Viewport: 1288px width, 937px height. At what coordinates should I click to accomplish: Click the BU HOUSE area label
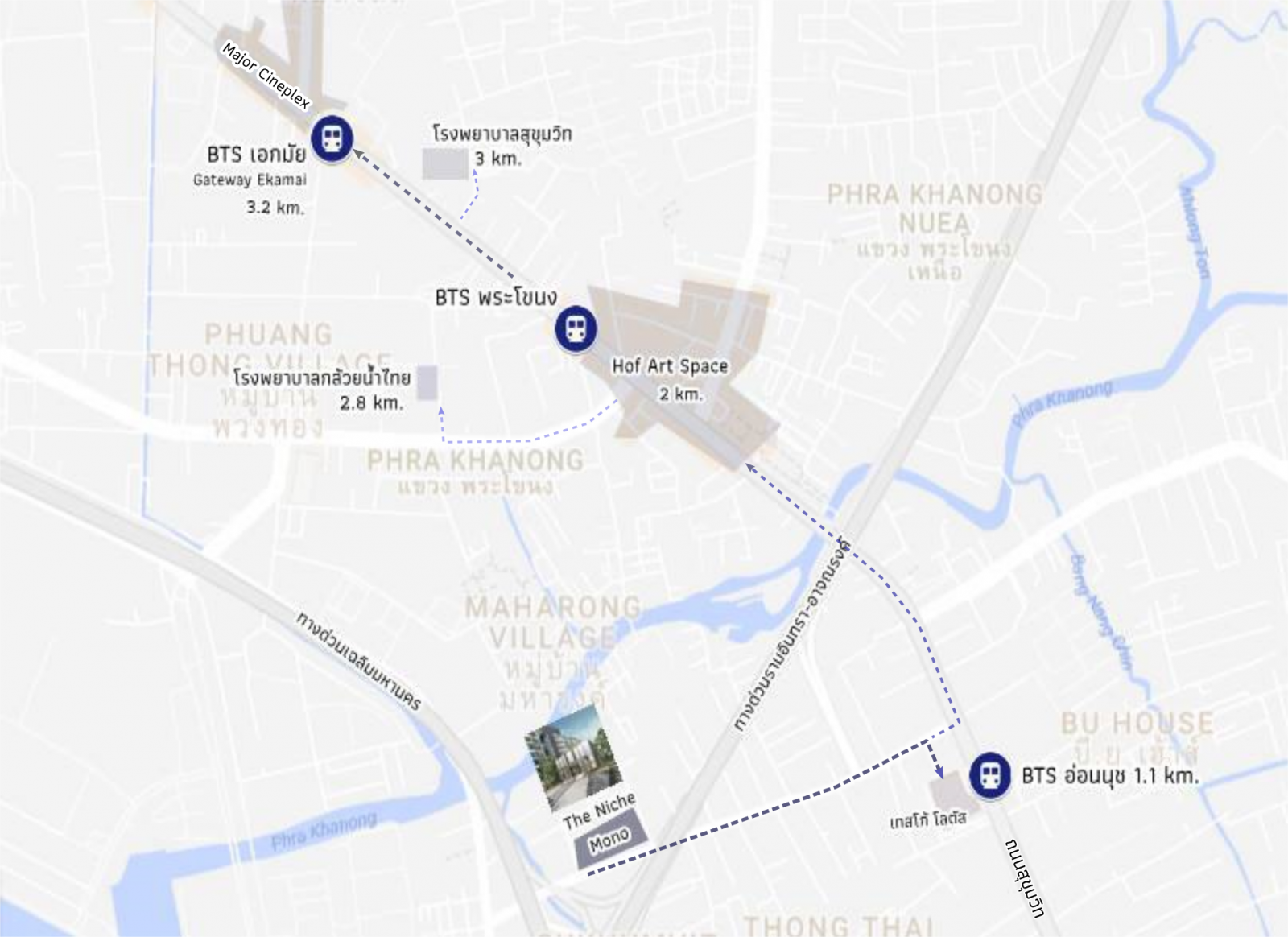tap(1136, 723)
